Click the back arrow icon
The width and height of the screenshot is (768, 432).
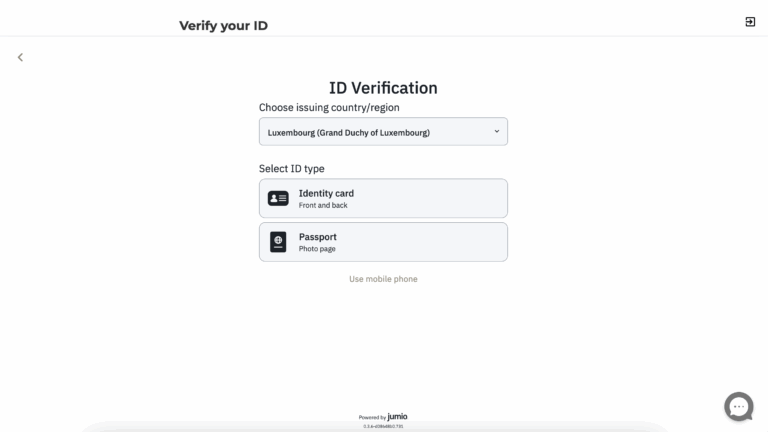tap(20, 57)
